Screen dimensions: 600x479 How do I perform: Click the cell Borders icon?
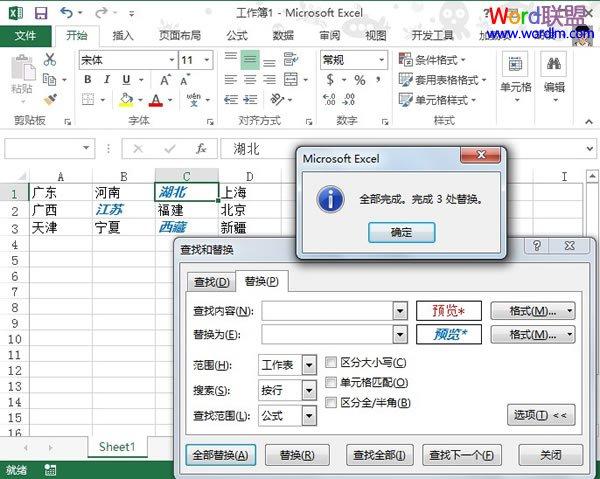(x=88, y=100)
